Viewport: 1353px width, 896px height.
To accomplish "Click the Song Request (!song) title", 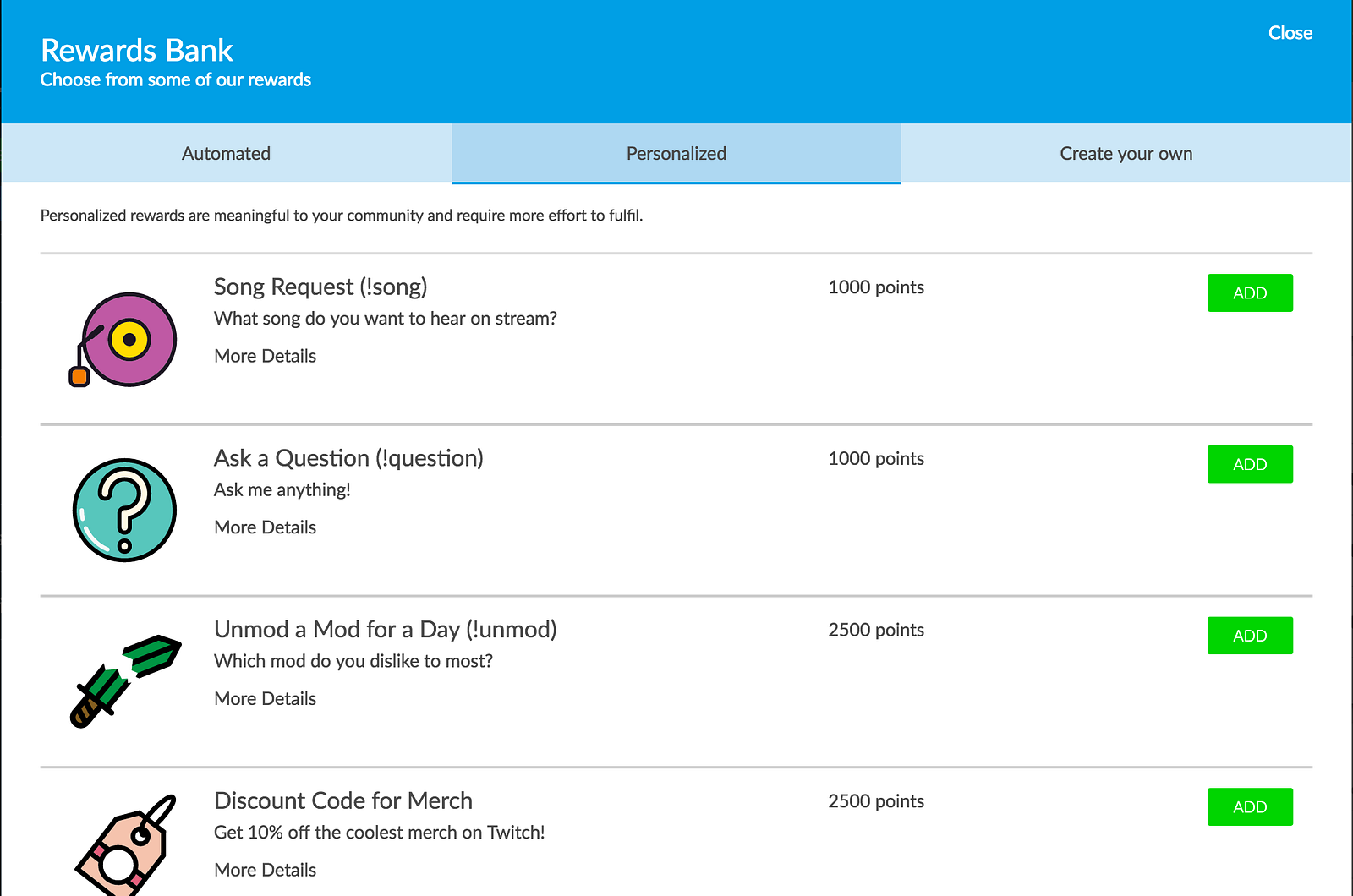I will pos(320,287).
